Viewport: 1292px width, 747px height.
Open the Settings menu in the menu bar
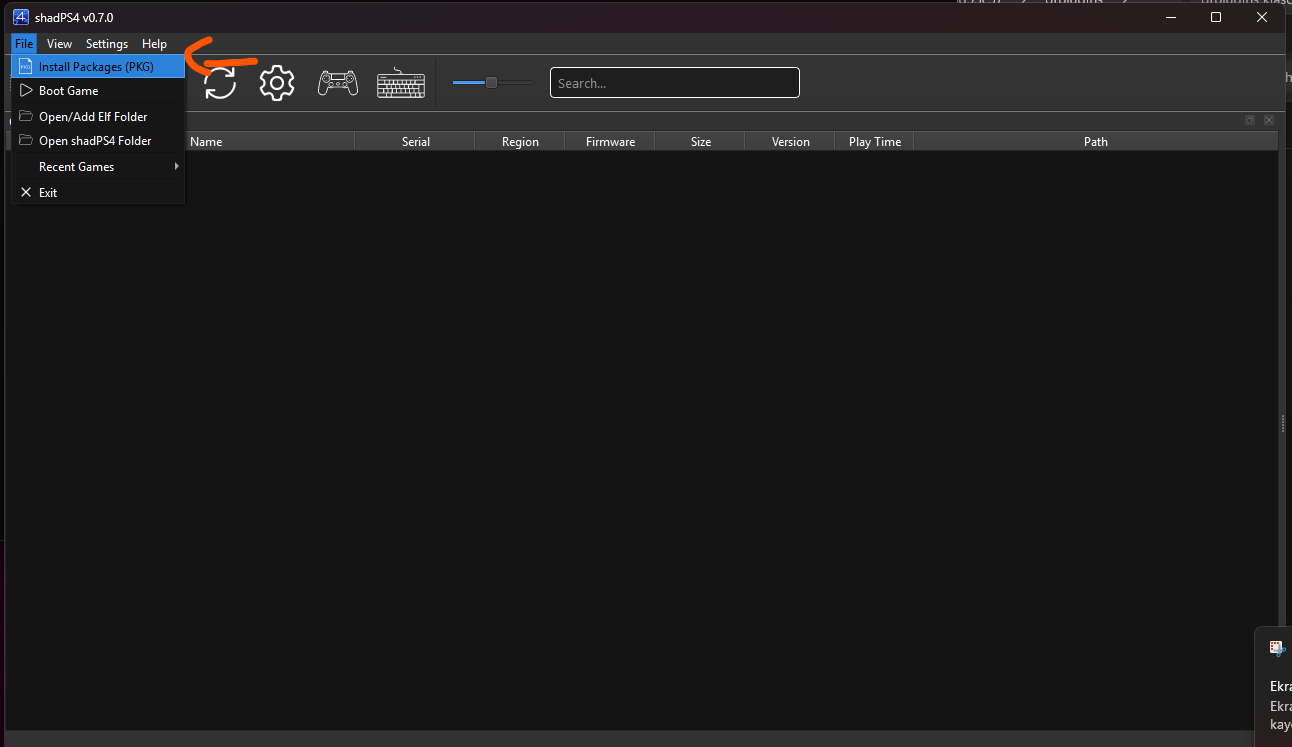pos(107,44)
